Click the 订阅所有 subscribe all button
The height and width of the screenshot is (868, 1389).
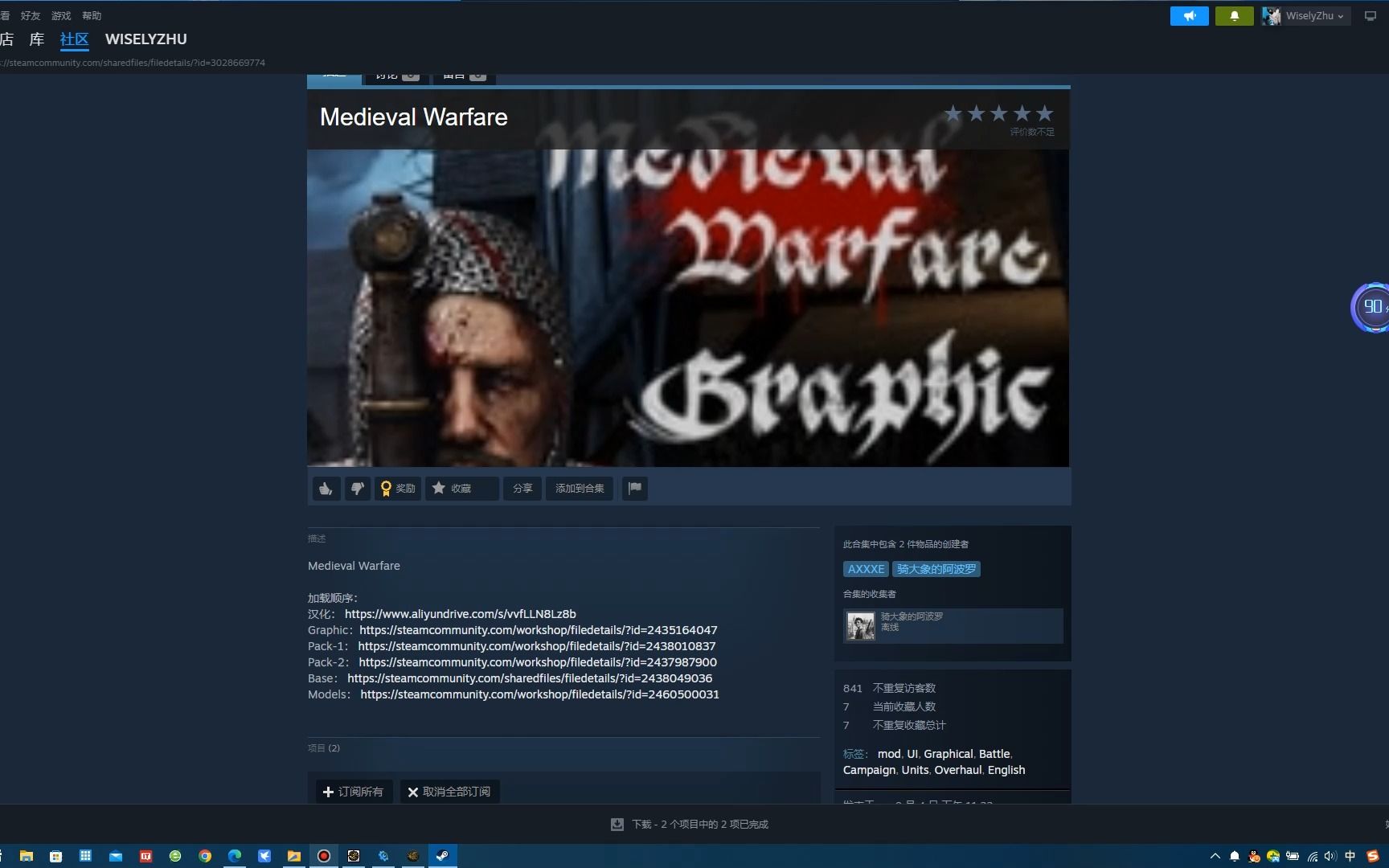tap(354, 792)
